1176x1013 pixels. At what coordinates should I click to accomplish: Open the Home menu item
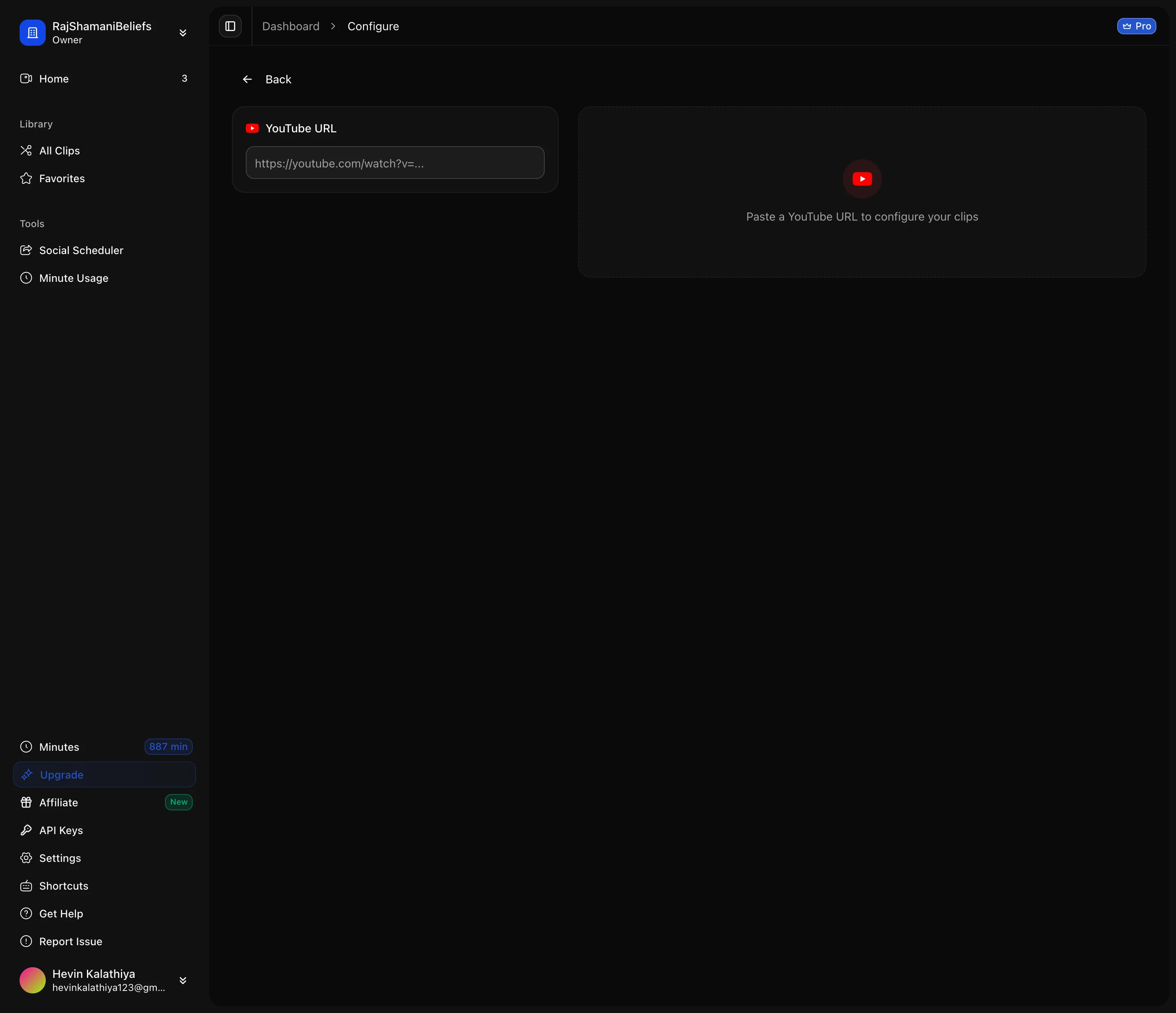(105, 78)
